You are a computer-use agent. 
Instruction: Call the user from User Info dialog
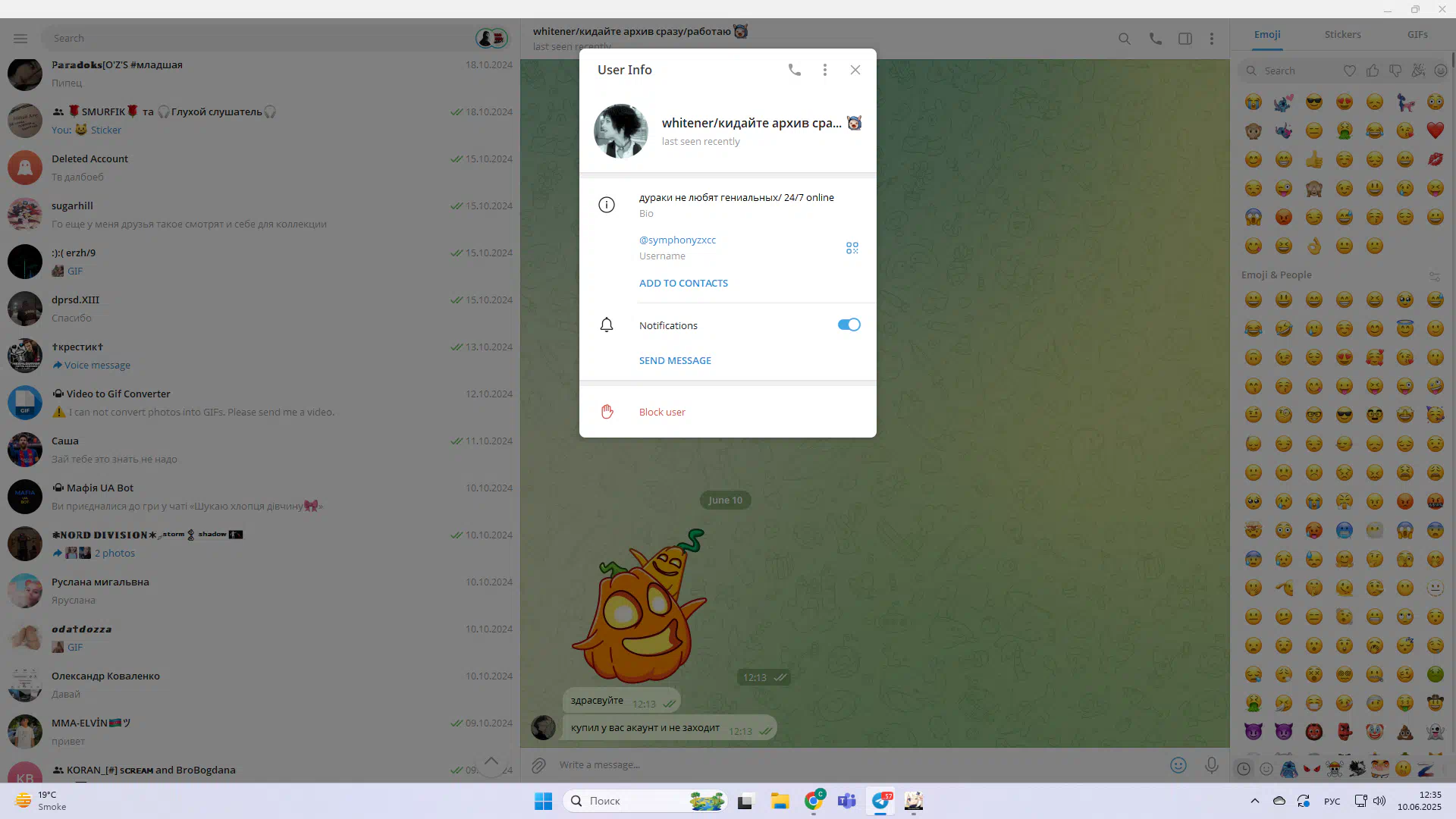(x=794, y=70)
